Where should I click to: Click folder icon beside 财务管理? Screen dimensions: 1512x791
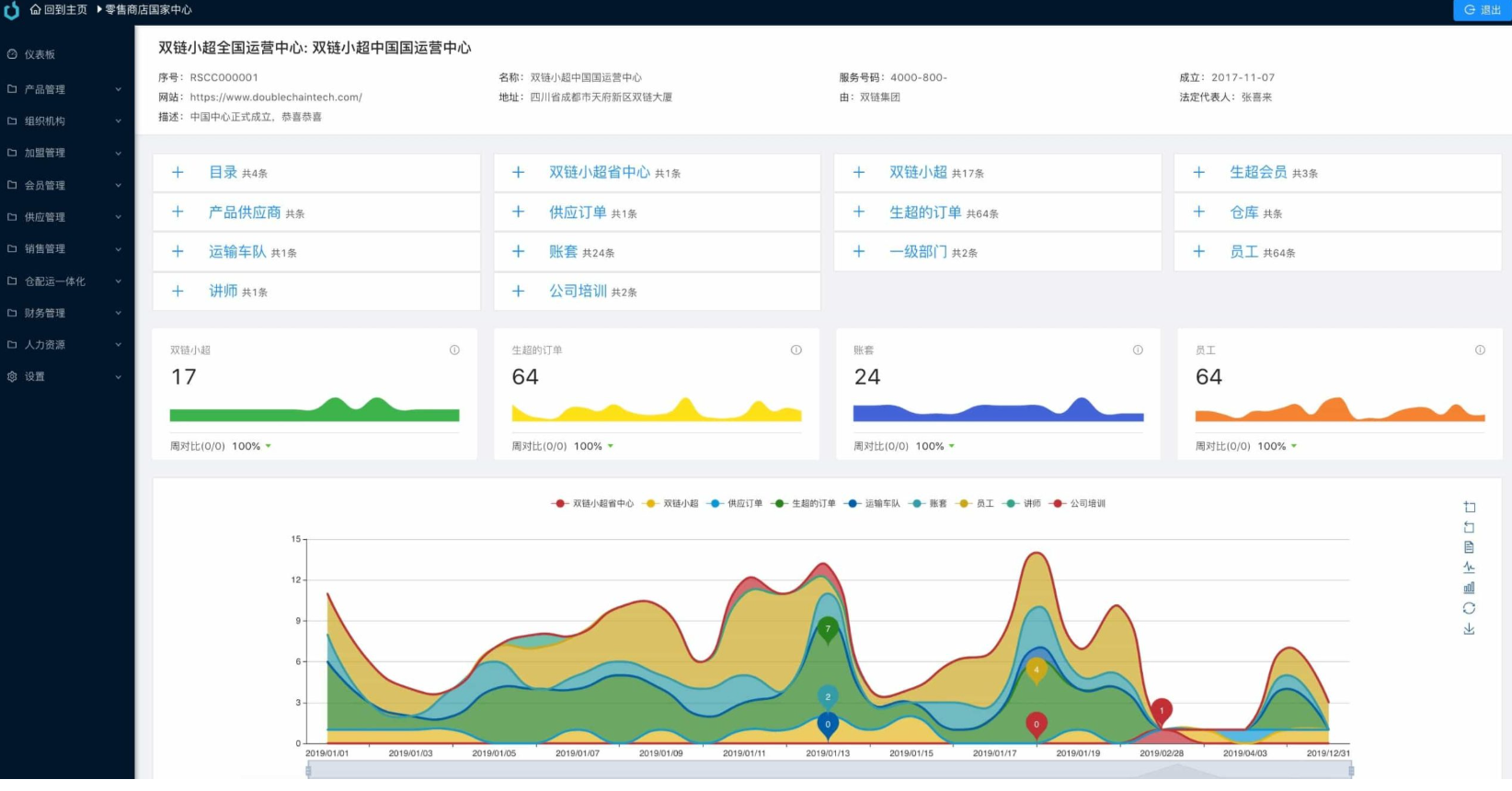(12, 313)
